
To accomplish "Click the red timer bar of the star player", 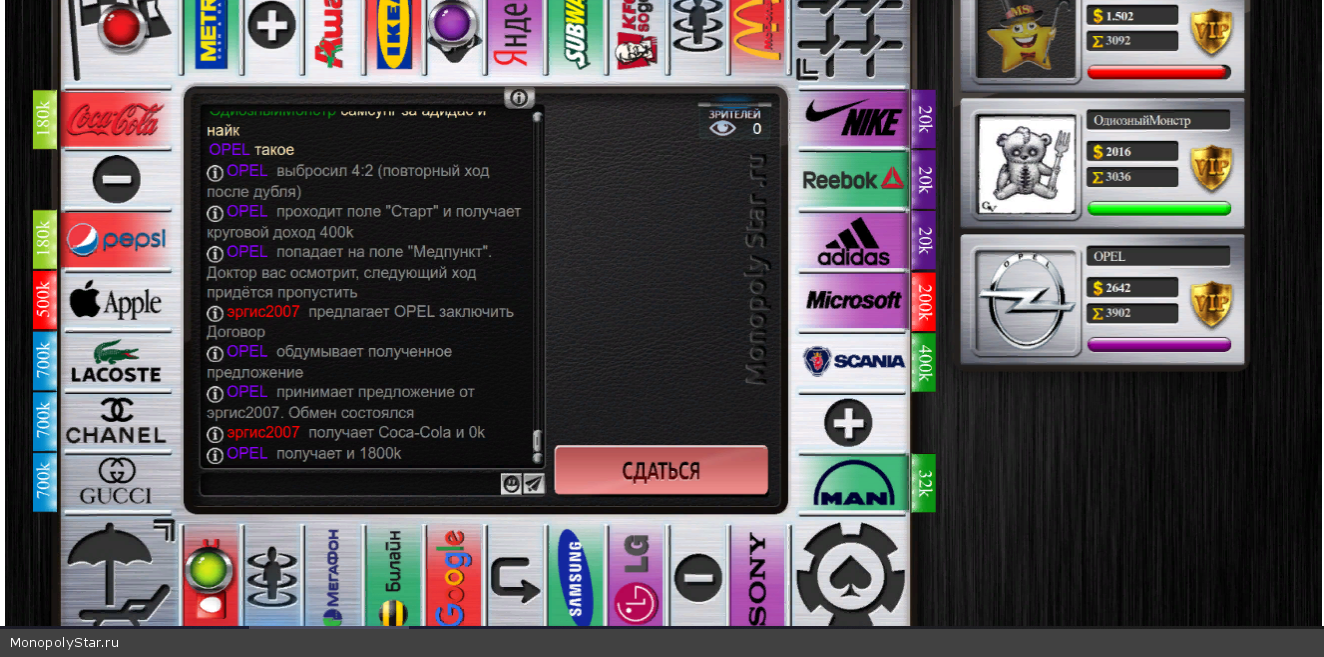I will [x=1159, y=72].
